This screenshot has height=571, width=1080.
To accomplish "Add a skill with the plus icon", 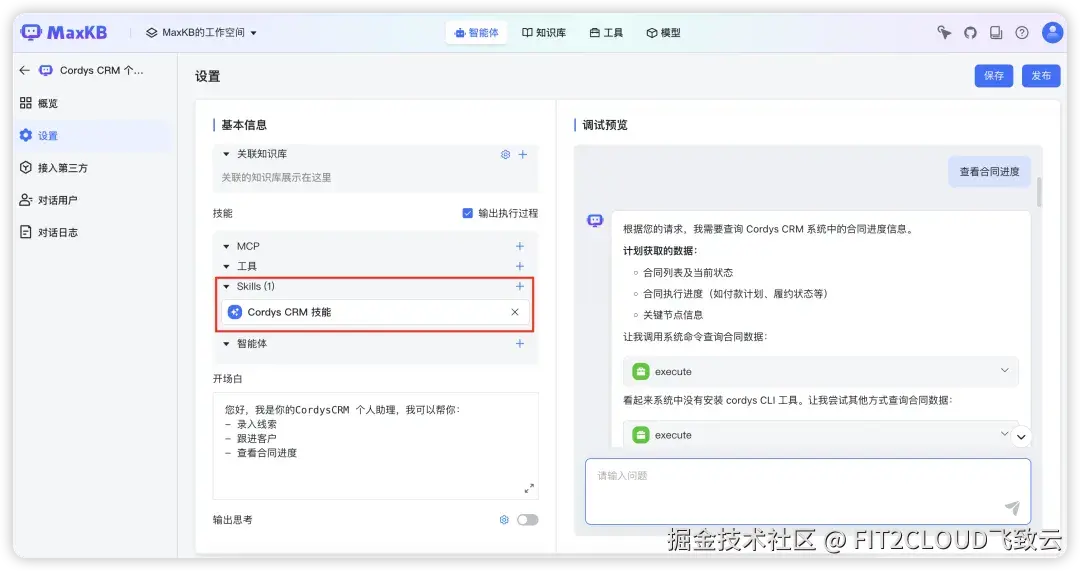I will (520, 286).
